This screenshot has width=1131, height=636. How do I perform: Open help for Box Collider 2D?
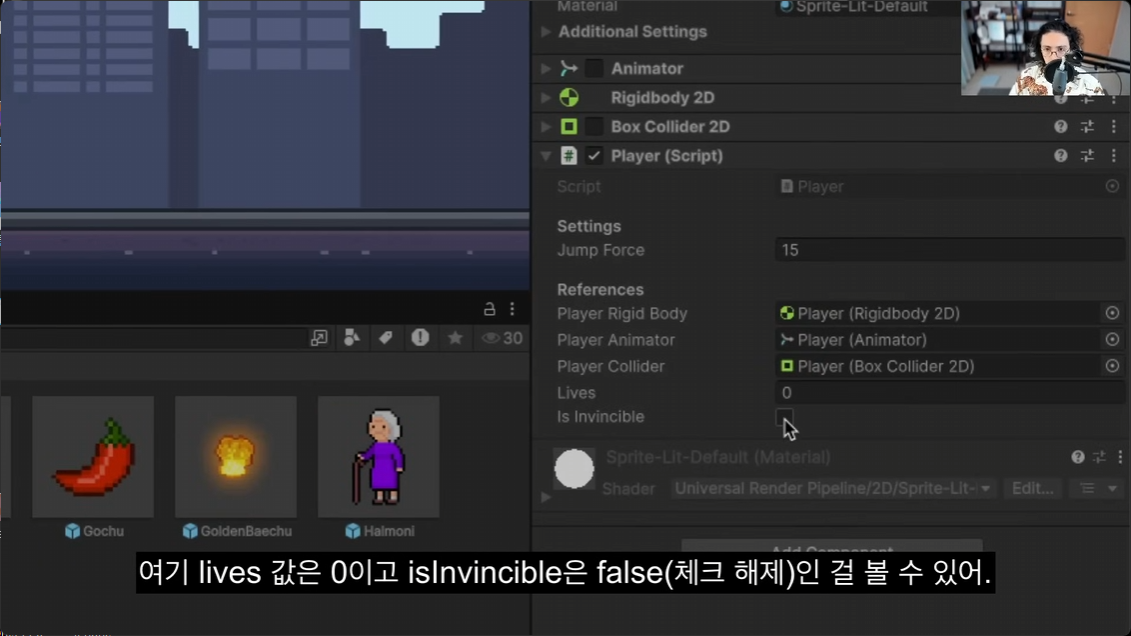(x=1060, y=127)
